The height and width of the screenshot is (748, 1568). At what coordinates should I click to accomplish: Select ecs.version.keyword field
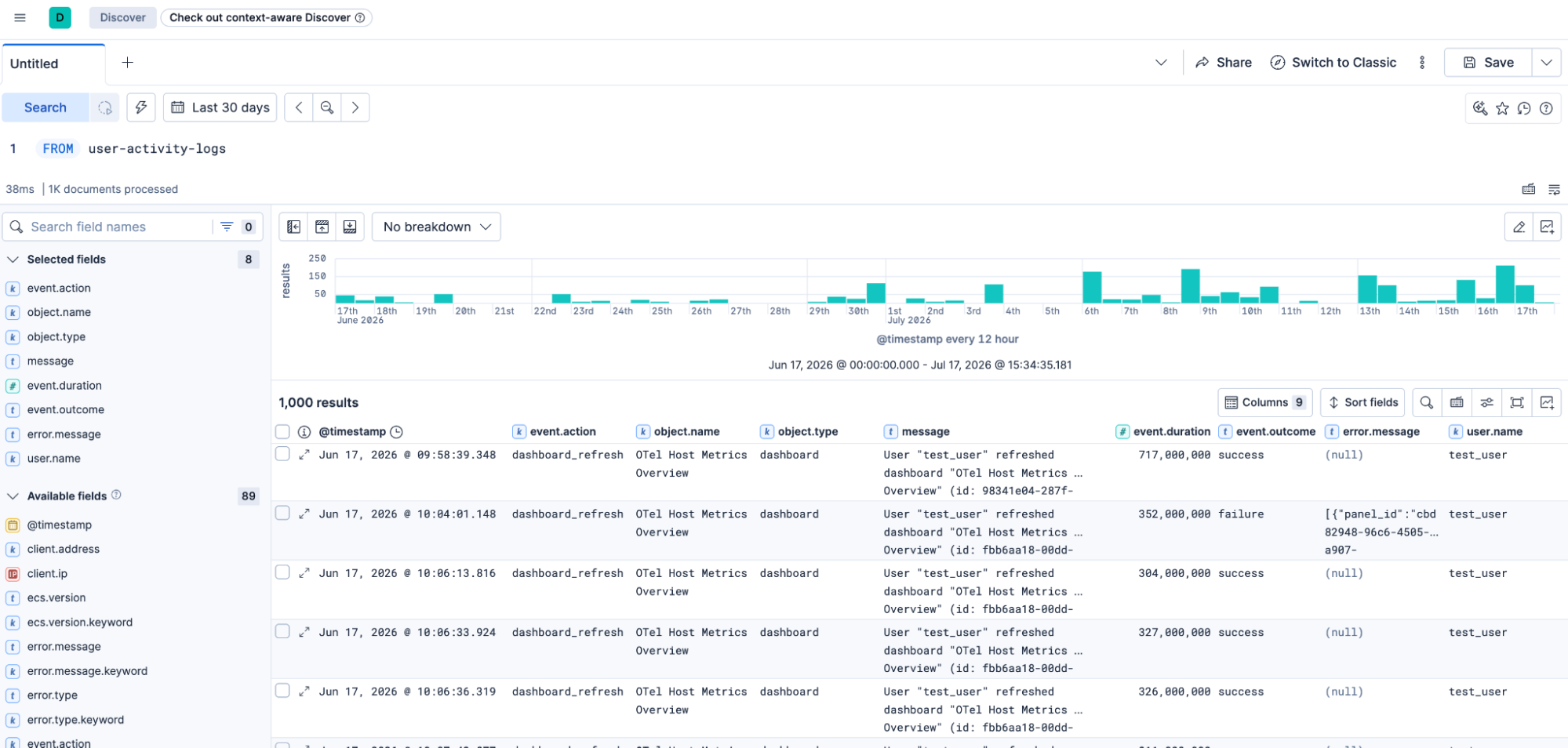click(x=80, y=623)
